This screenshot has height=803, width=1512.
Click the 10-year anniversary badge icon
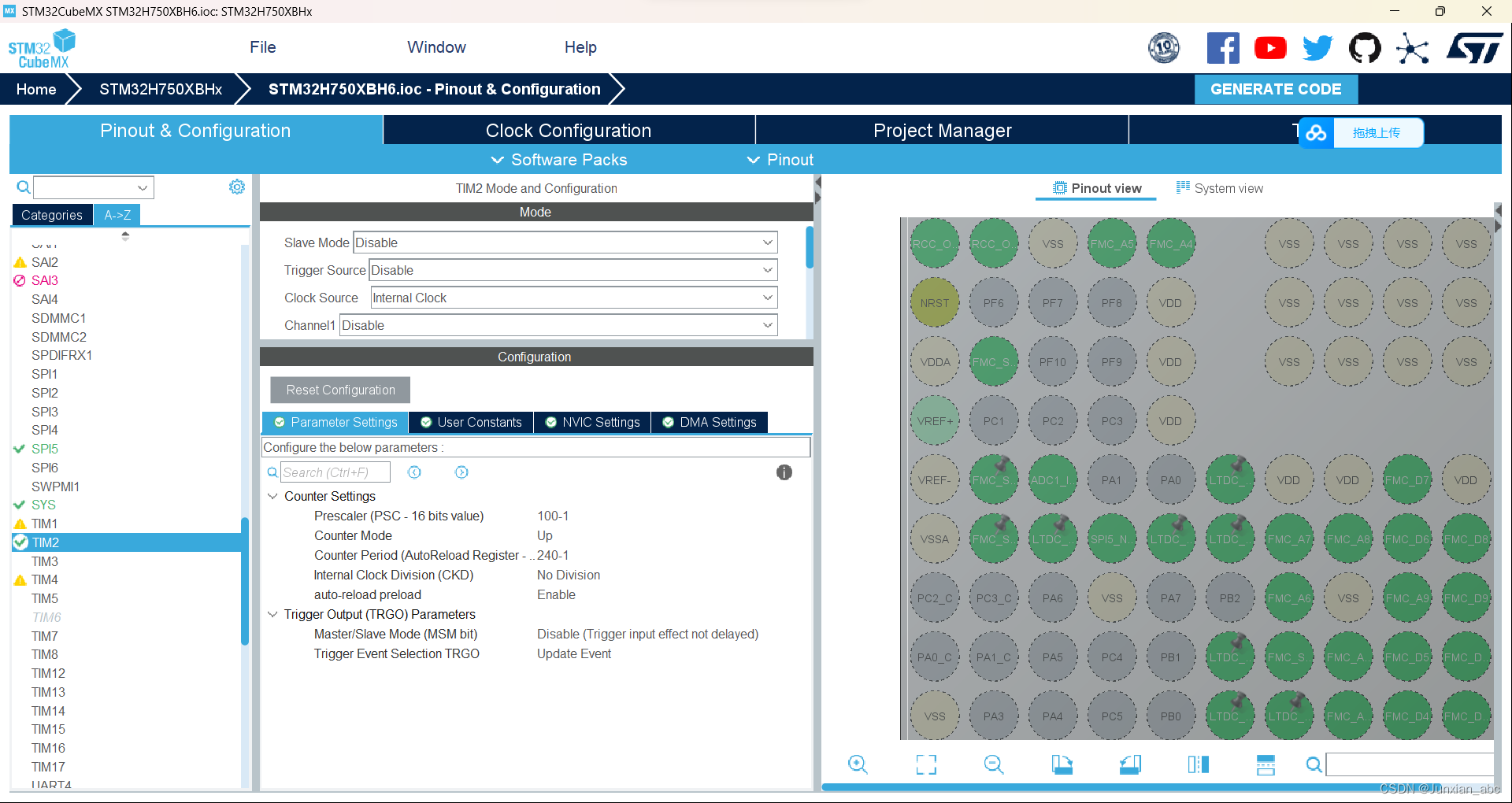click(1164, 48)
